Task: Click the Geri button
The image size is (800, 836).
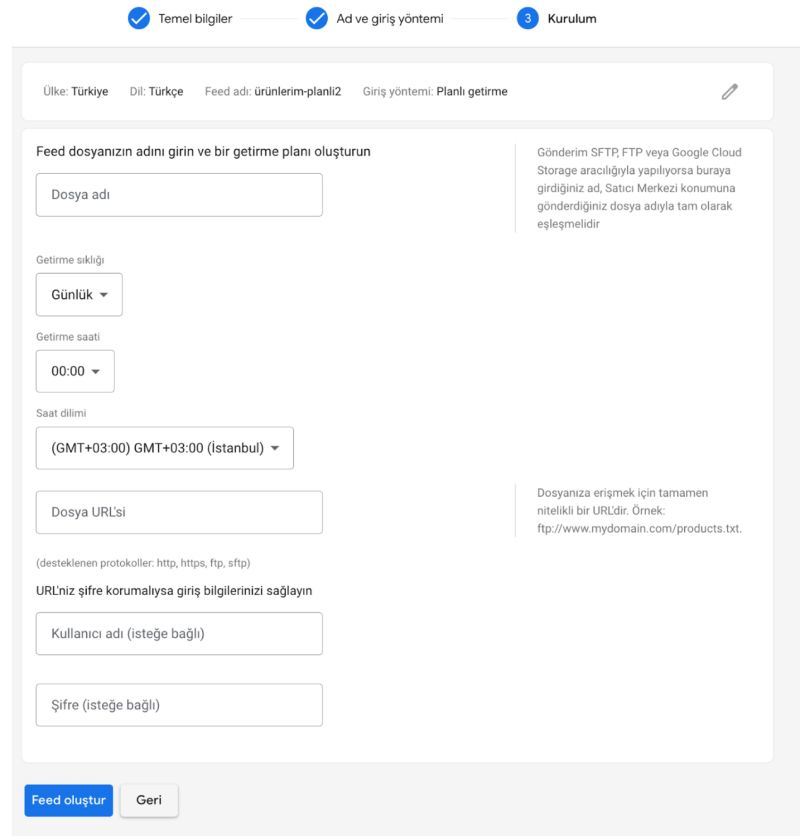Action: coord(148,800)
